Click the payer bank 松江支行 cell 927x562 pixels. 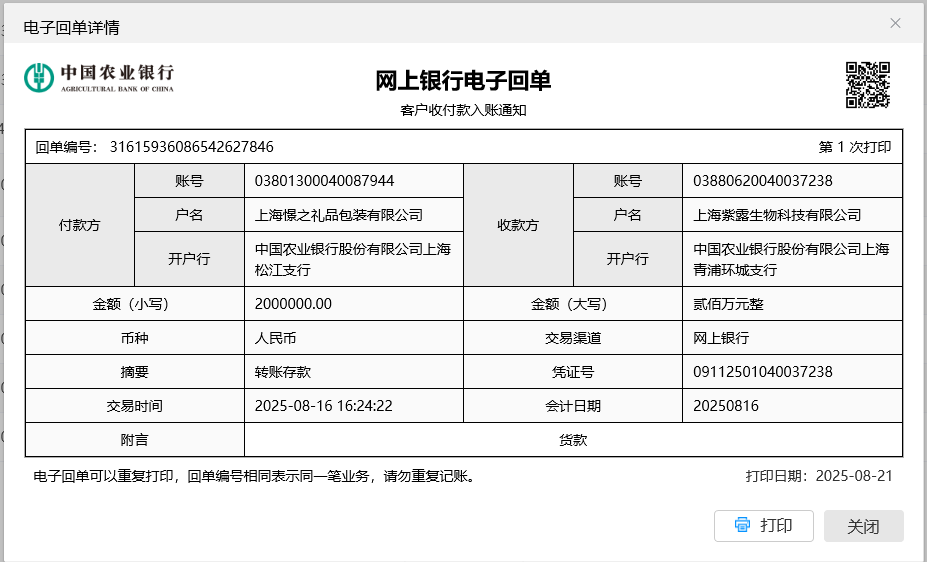pos(352,259)
